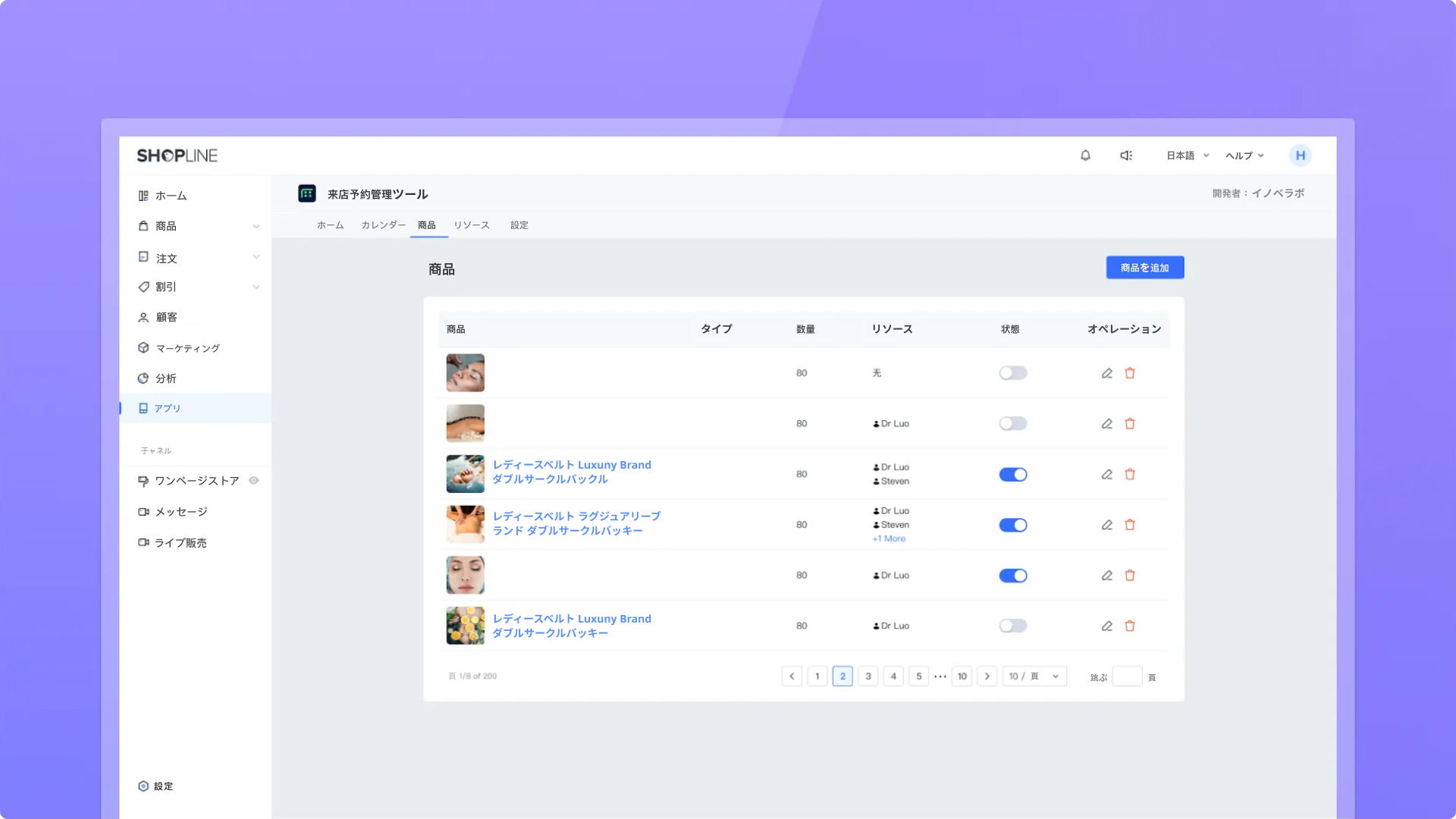Viewport: 1456px width, 819px height.
Task: Click edit pencil for first product row
Action: coord(1106,373)
